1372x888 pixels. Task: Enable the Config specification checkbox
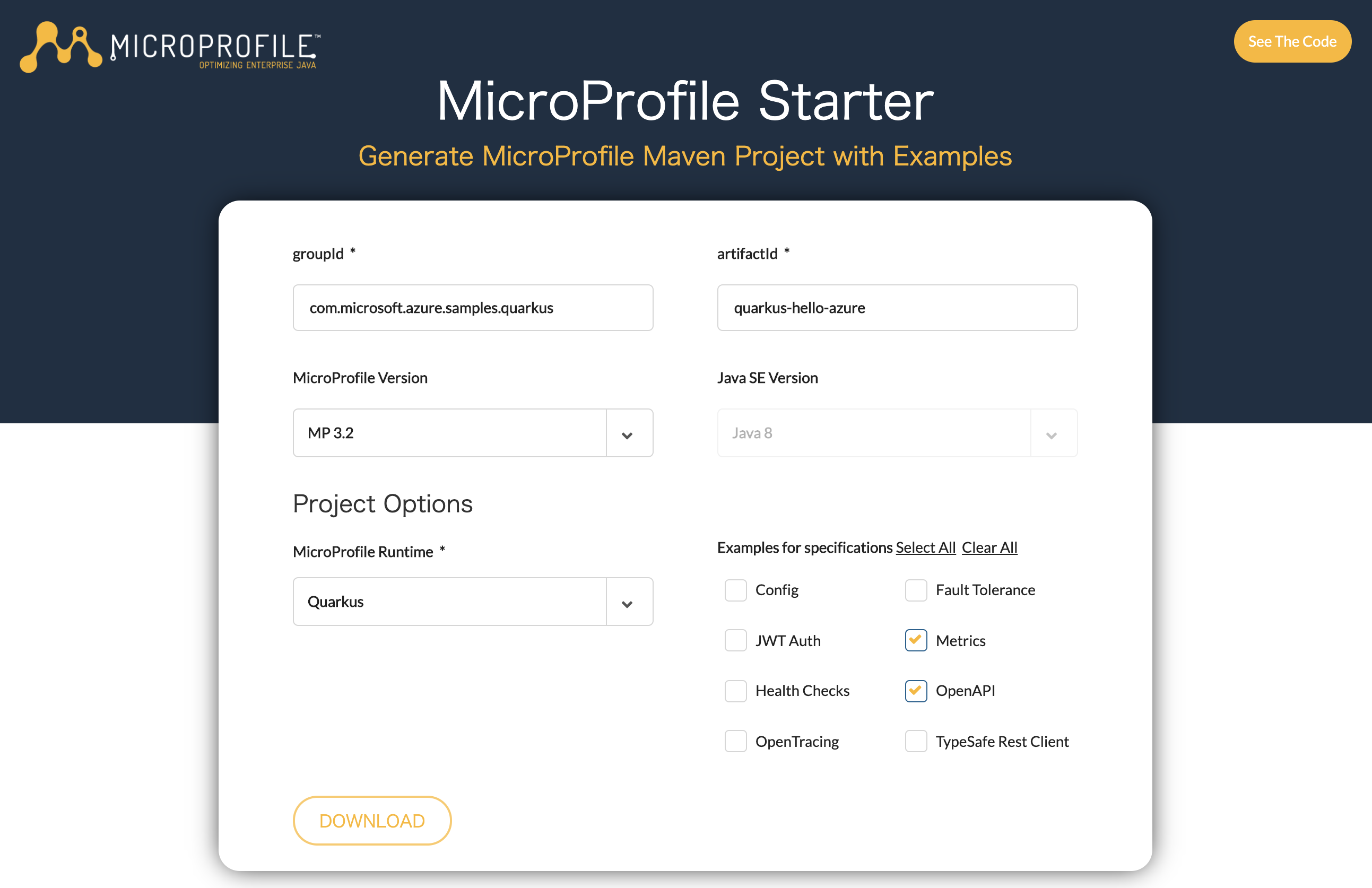(x=735, y=590)
